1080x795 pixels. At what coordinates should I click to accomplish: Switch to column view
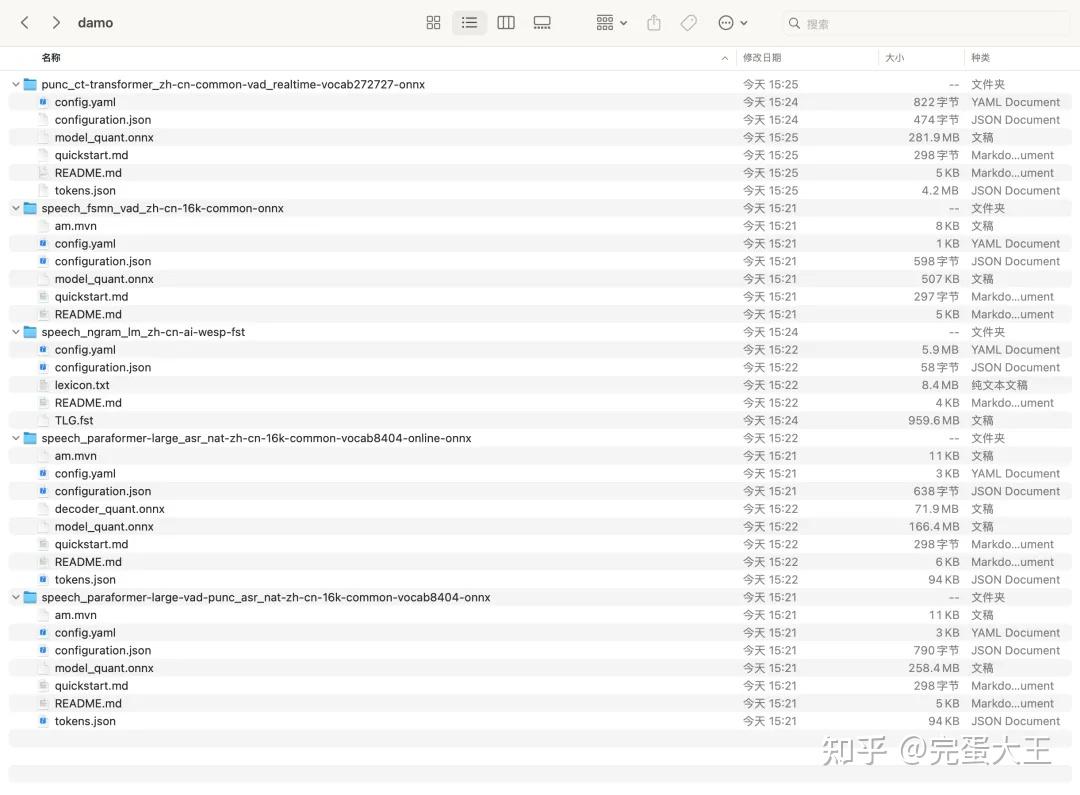506,22
